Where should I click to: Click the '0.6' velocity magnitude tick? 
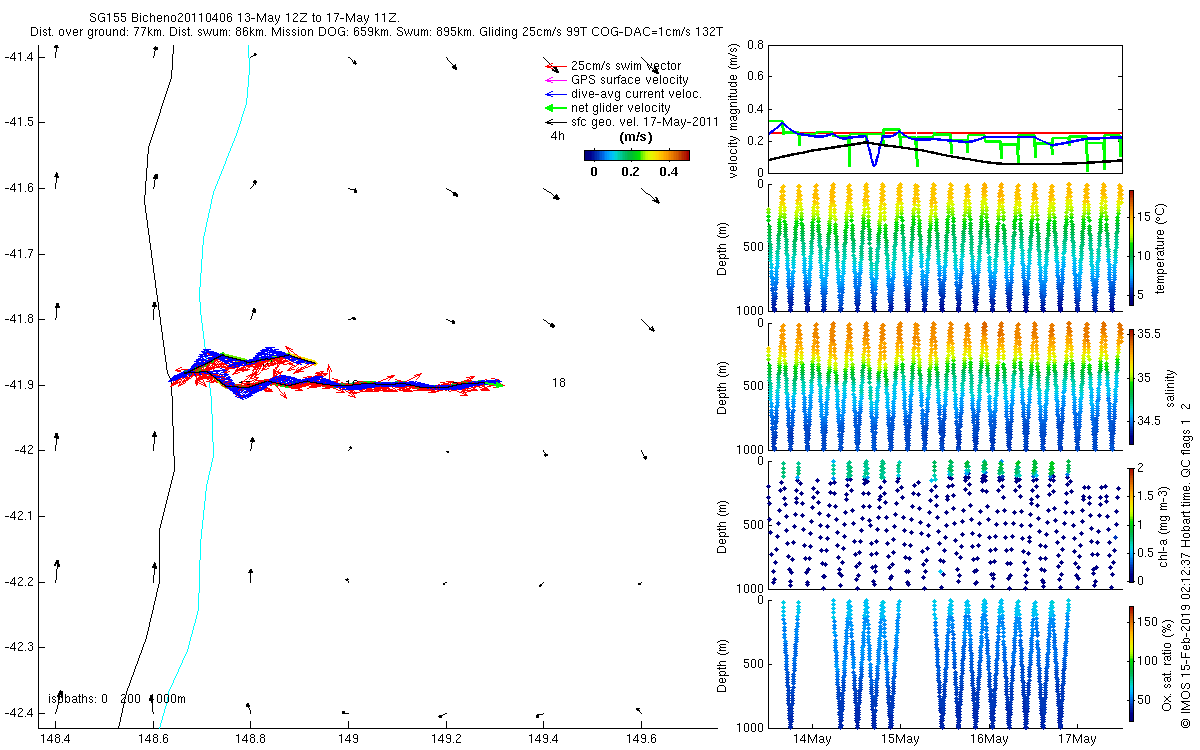pyautogui.click(x=754, y=77)
